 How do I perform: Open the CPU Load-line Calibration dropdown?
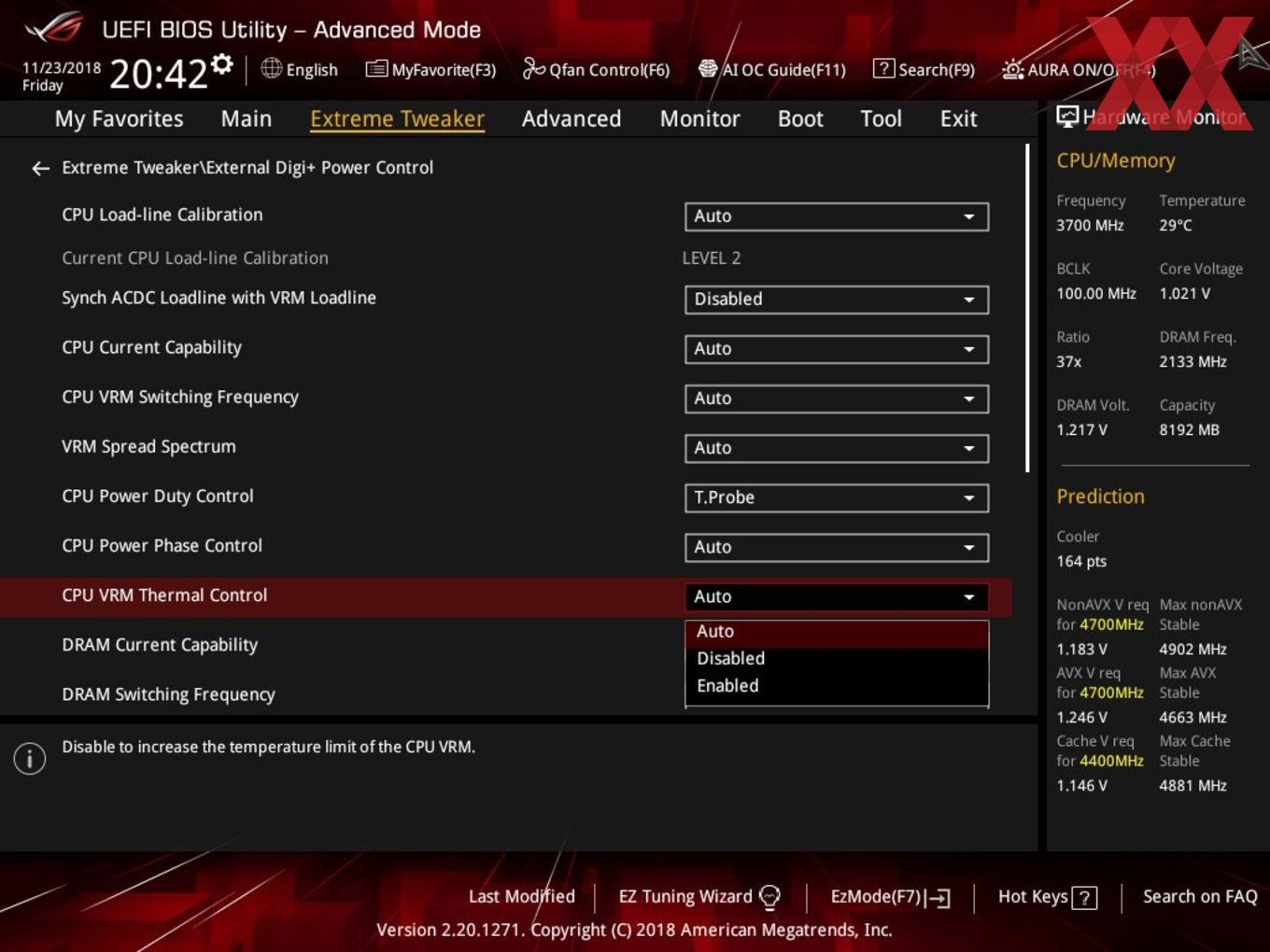[837, 217]
